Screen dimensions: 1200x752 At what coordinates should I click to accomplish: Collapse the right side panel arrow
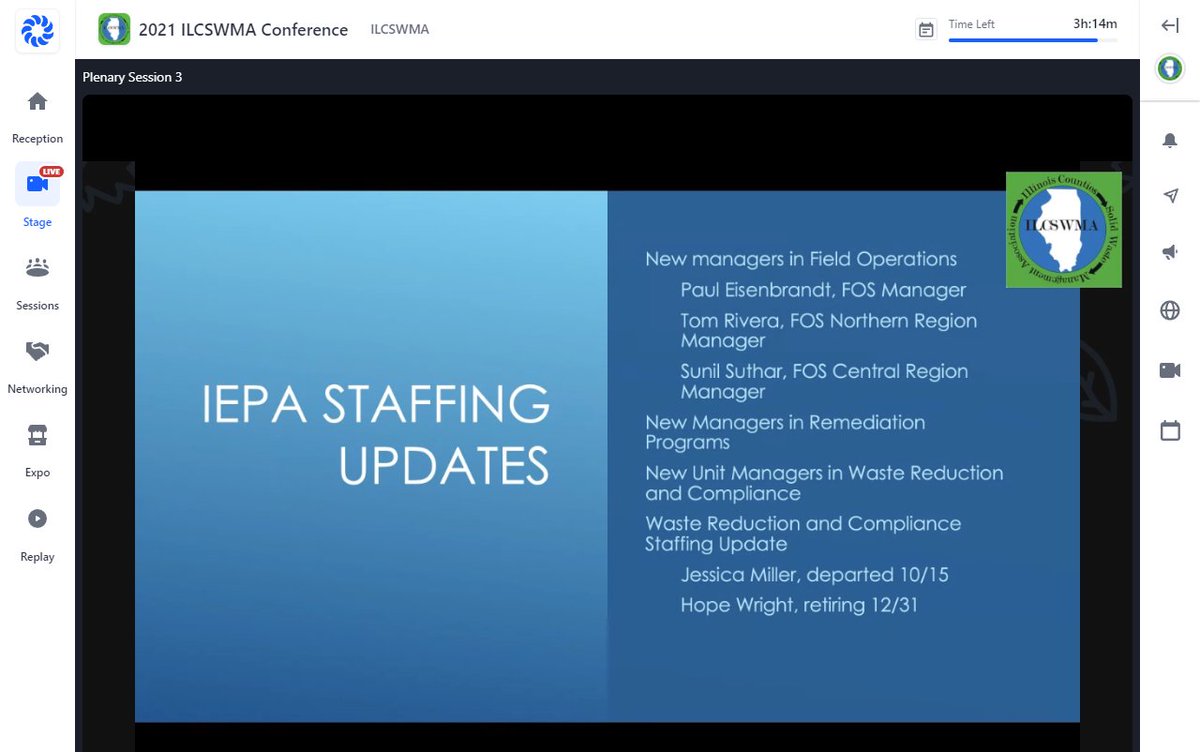click(x=1170, y=26)
